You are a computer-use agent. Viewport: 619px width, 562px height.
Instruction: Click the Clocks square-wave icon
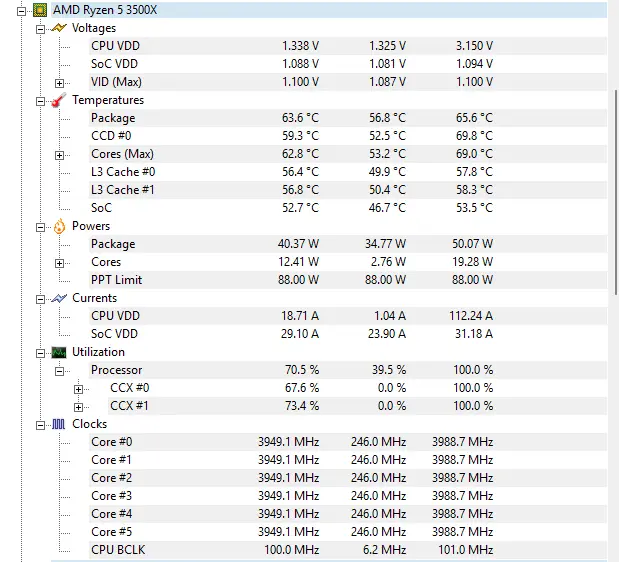[58, 424]
